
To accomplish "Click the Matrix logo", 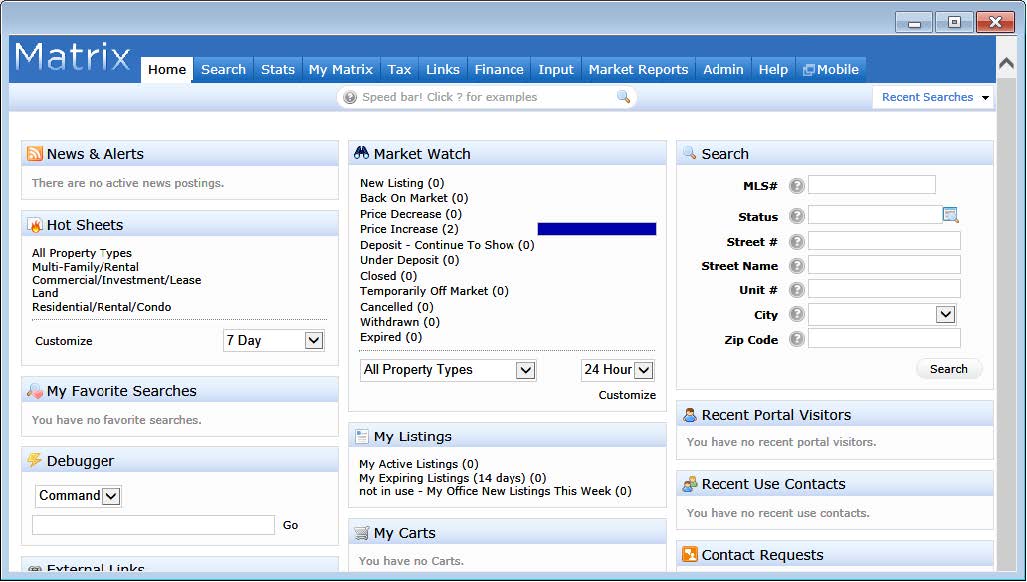I will click(73, 58).
